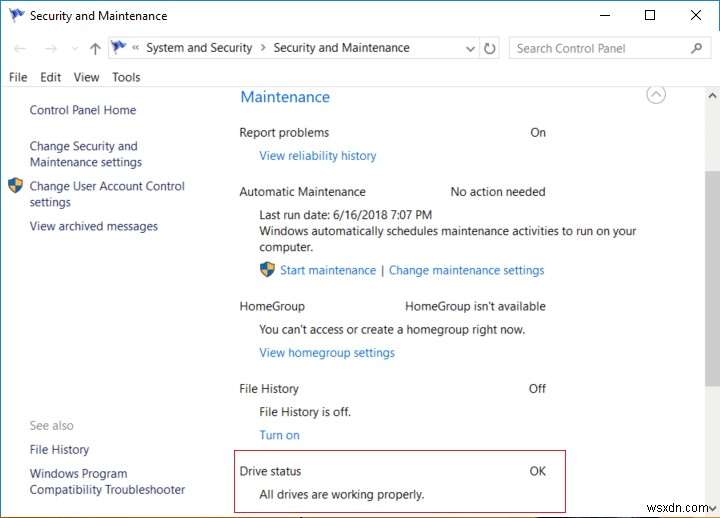
Task: Click the shield icon beside Start maintenance
Action: [x=267, y=270]
